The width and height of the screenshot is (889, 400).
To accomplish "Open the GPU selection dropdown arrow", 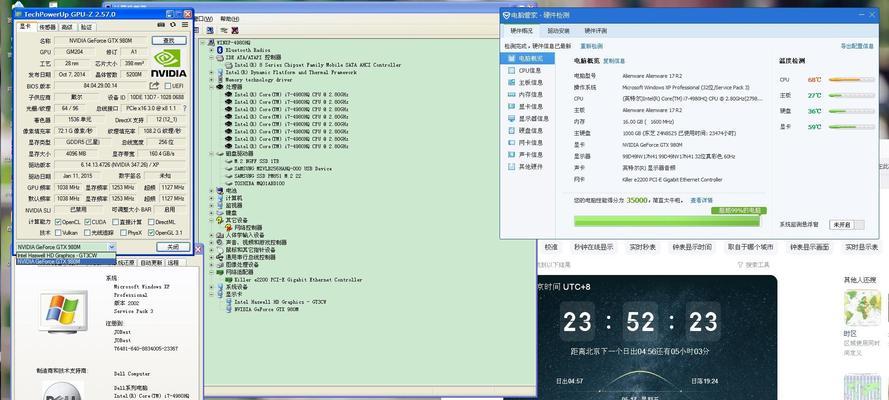I will click(x=112, y=247).
